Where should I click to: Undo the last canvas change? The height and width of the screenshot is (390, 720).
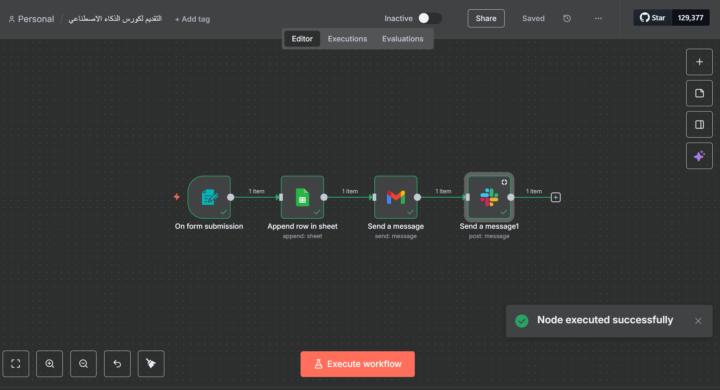point(117,364)
